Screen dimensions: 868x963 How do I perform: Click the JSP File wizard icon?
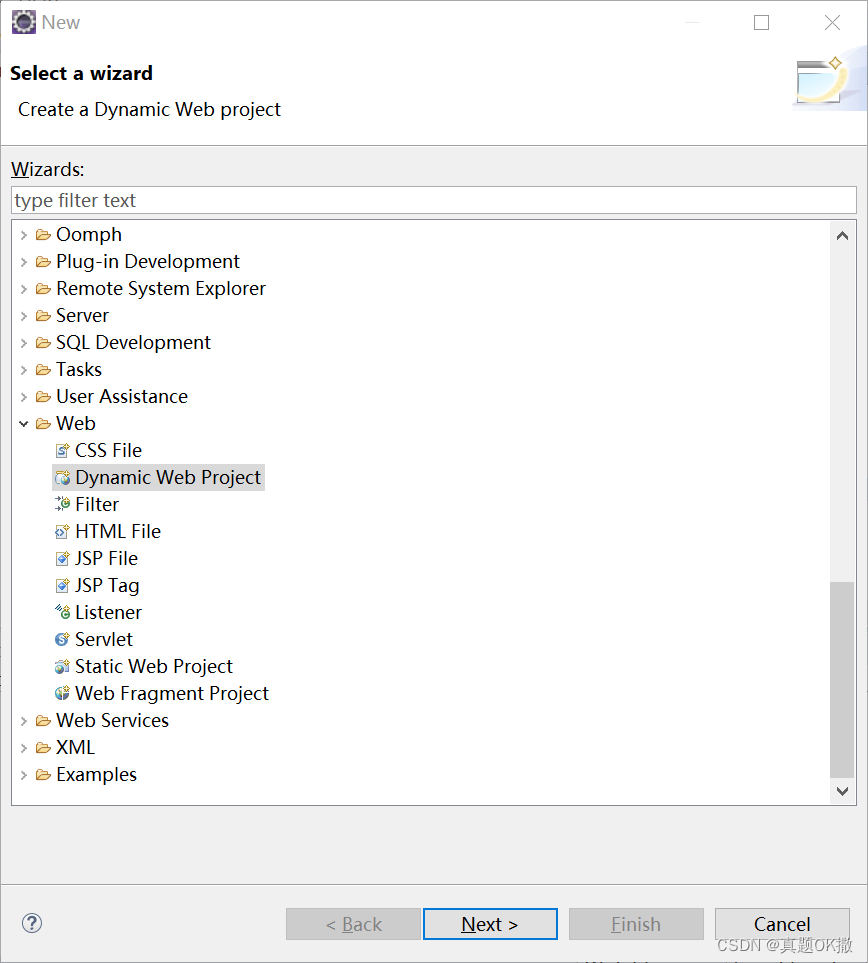pos(62,559)
